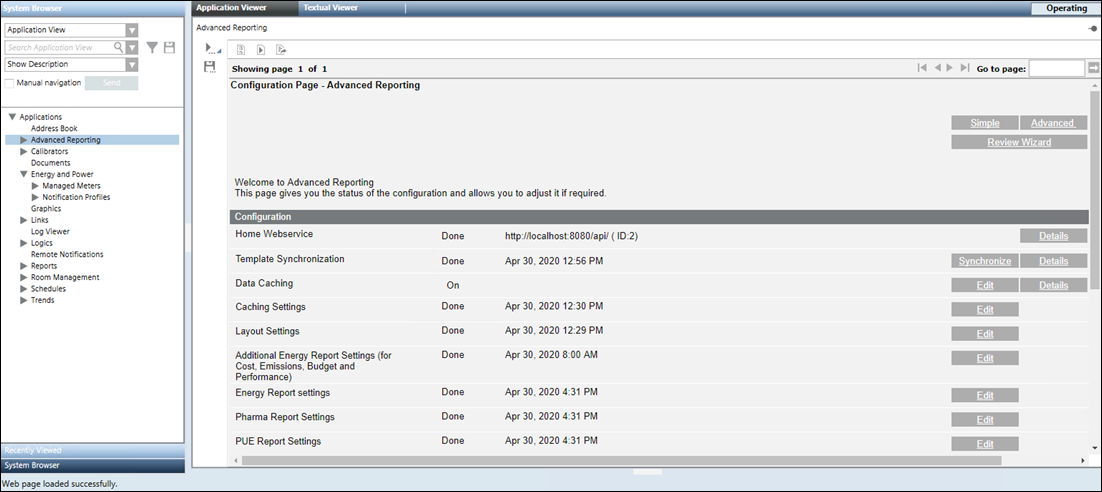Click the Go to page input field

[1056, 68]
